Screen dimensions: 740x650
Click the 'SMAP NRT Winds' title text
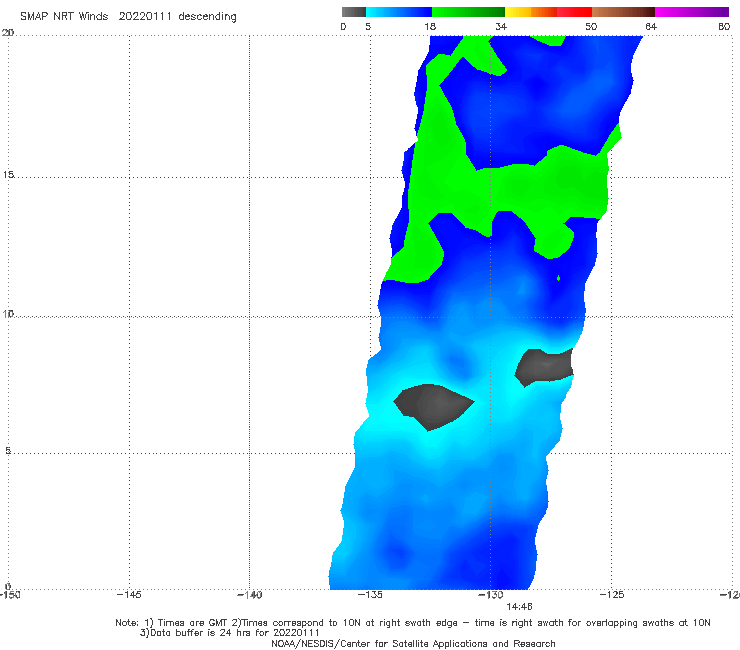coord(64,17)
